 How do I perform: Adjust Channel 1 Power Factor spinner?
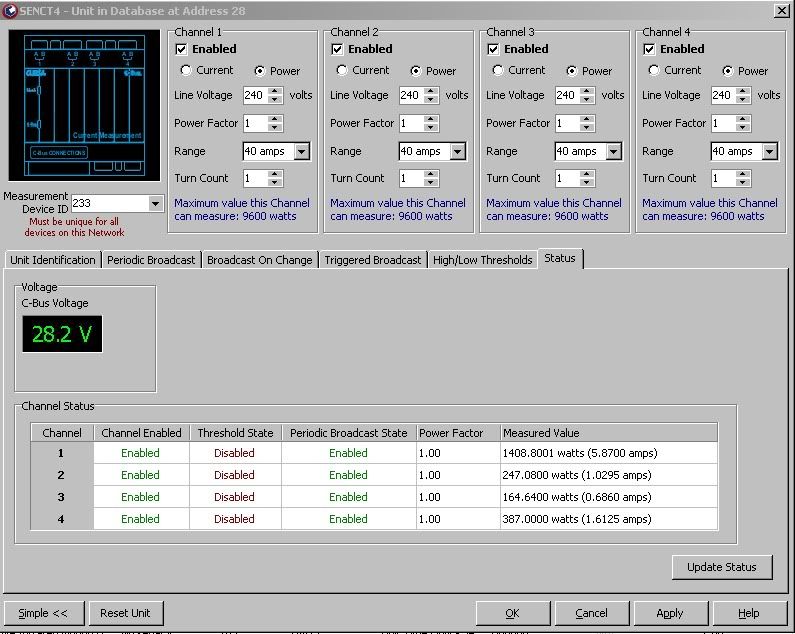coord(275,123)
